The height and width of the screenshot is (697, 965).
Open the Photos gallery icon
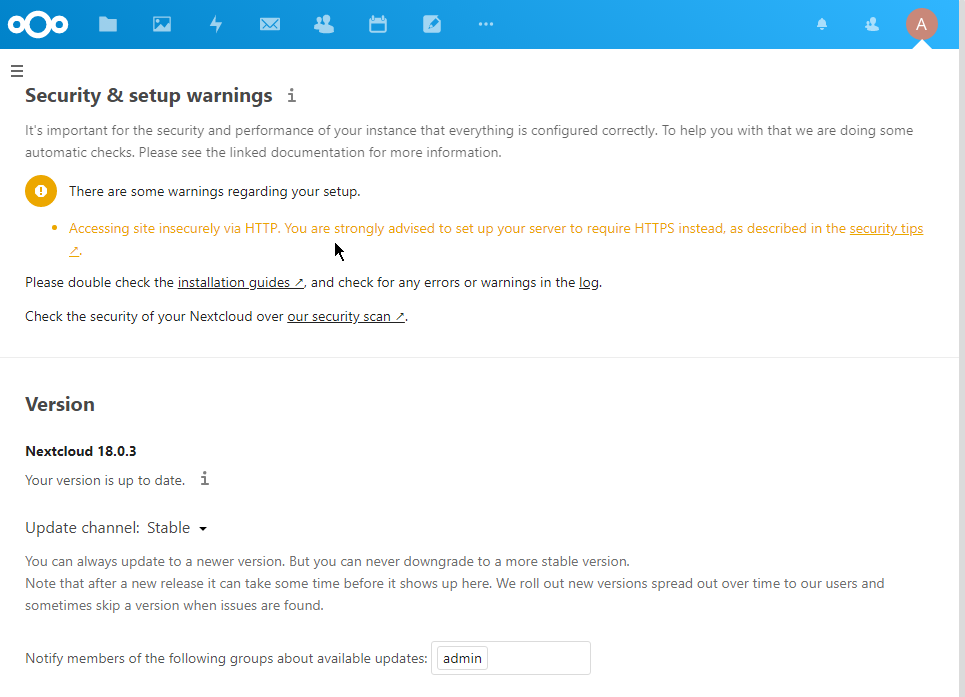pyautogui.click(x=162, y=24)
